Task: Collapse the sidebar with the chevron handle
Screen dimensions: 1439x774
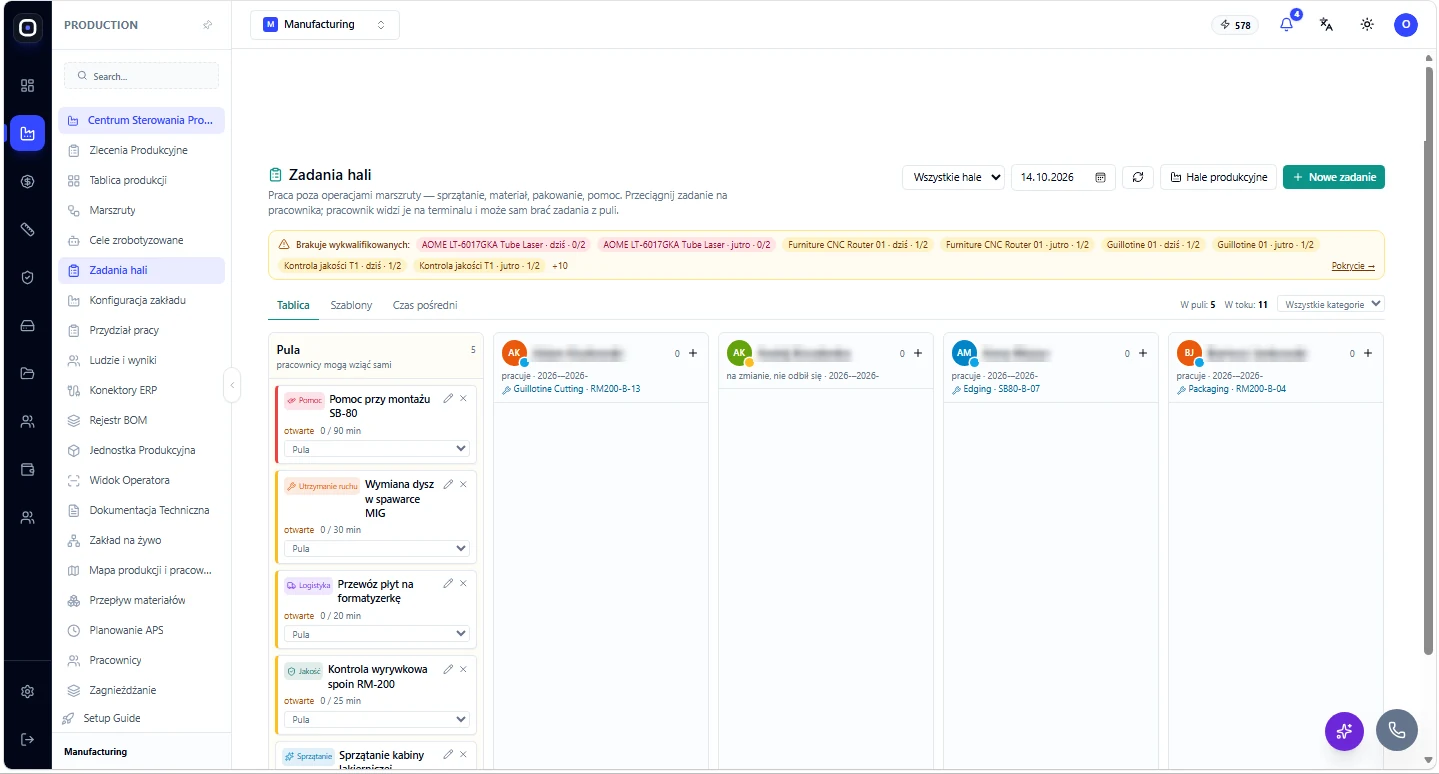Action: click(232, 385)
